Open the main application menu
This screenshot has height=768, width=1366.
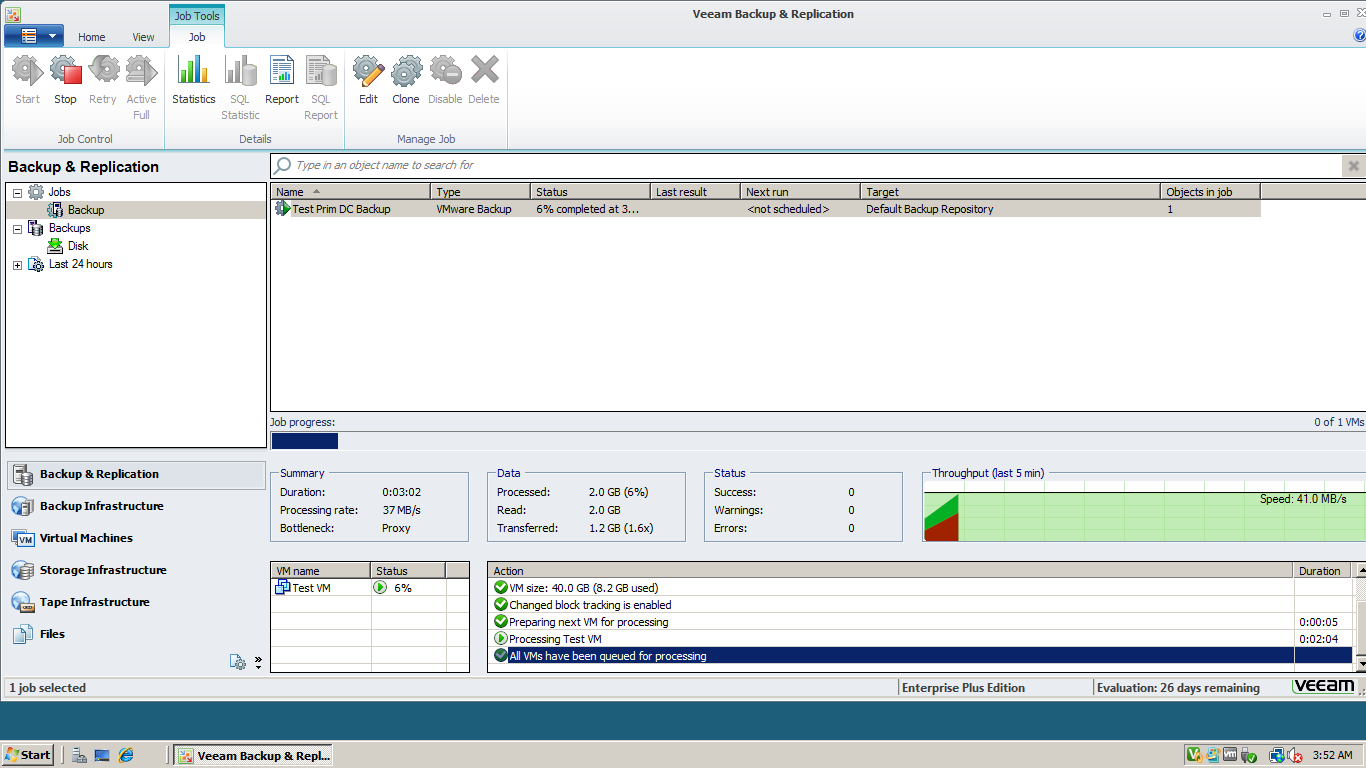(x=33, y=34)
